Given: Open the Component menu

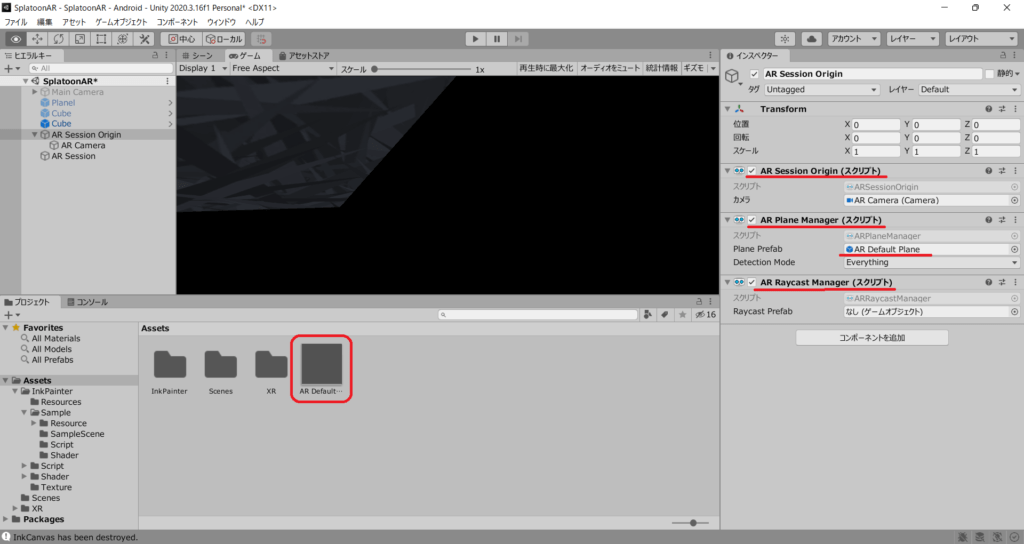Looking at the screenshot, I should [177, 22].
